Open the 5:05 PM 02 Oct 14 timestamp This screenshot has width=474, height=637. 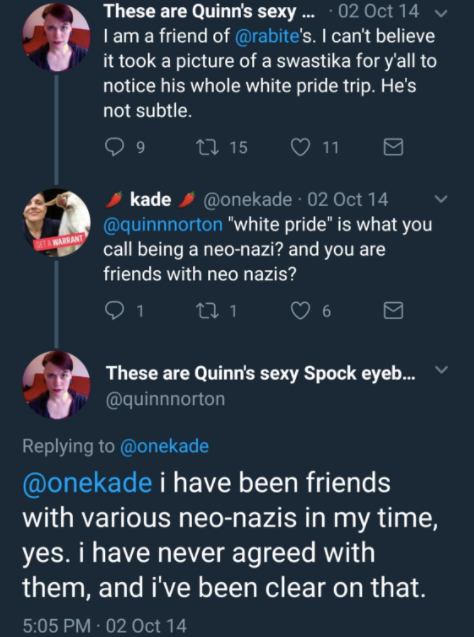(104, 626)
